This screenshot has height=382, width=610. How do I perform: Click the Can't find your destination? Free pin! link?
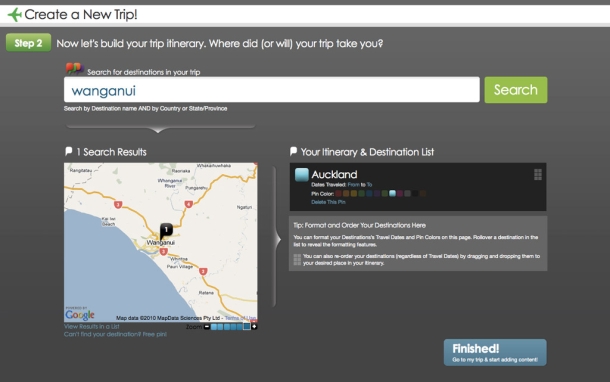[115, 334]
